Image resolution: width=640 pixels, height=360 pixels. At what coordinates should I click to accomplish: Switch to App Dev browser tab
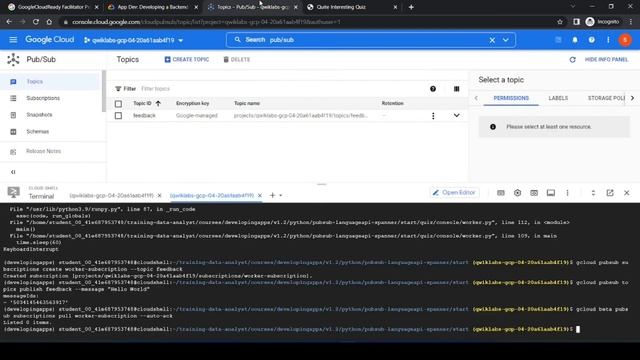click(152, 7)
